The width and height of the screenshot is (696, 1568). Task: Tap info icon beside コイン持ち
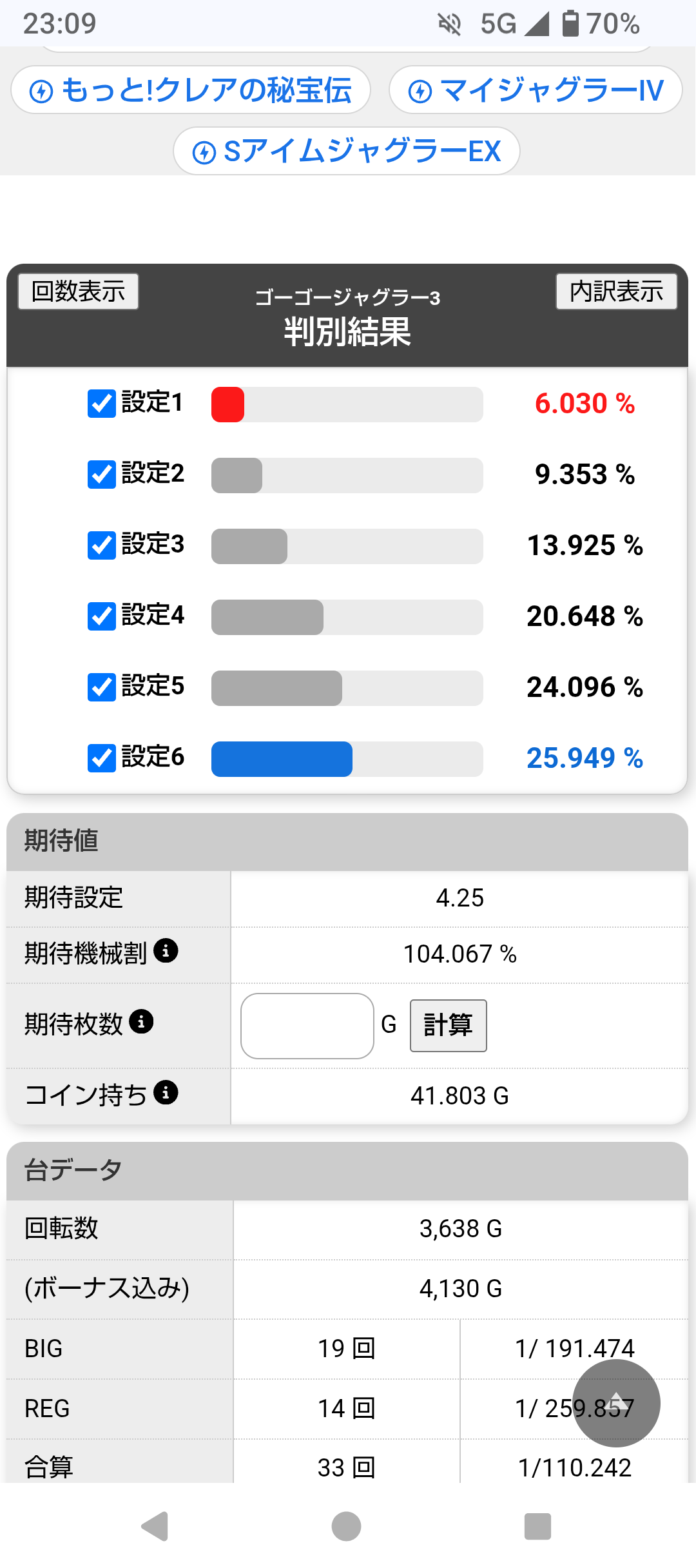(166, 1092)
